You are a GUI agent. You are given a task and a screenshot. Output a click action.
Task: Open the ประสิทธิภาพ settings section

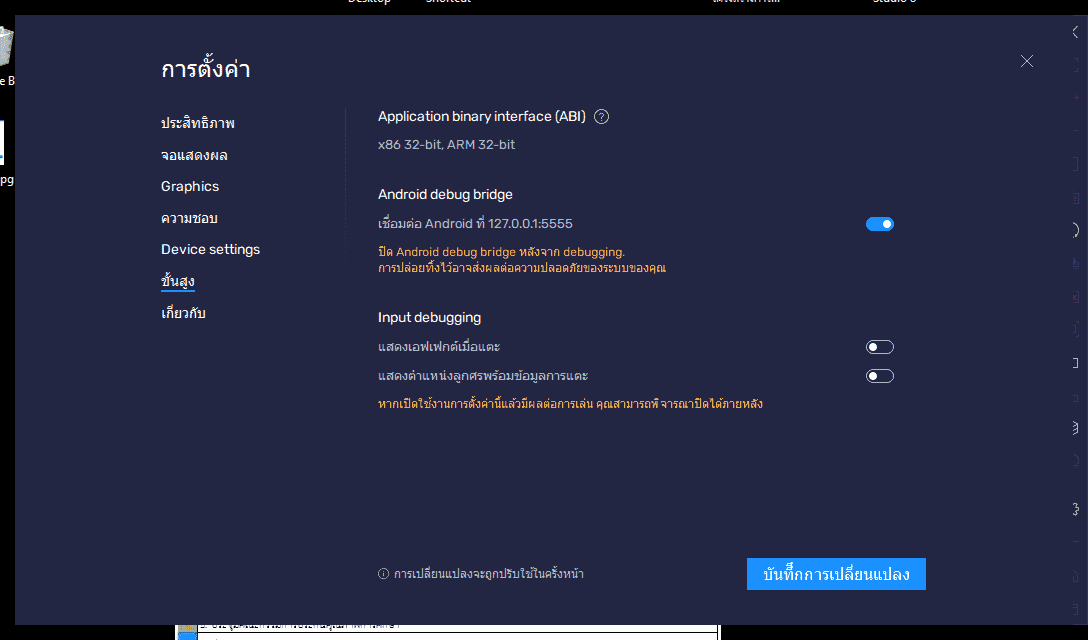click(198, 123)
